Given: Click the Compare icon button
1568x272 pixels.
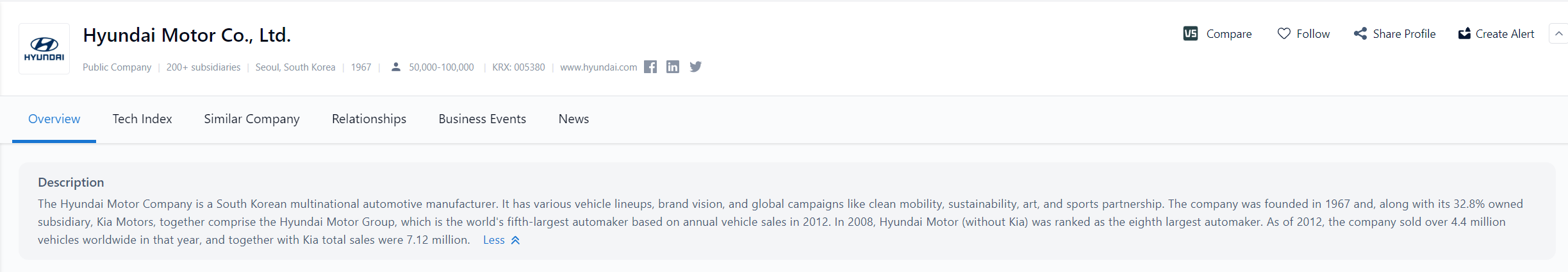Looking at the screenshot, I should [1191, 33].
